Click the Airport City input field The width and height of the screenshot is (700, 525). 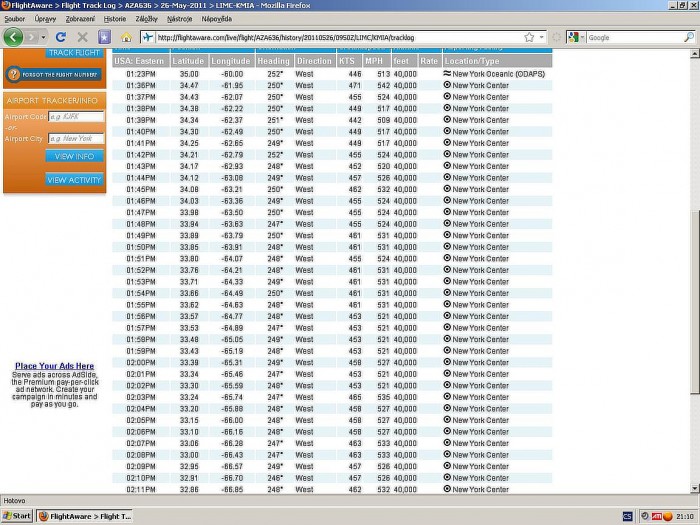76,138
